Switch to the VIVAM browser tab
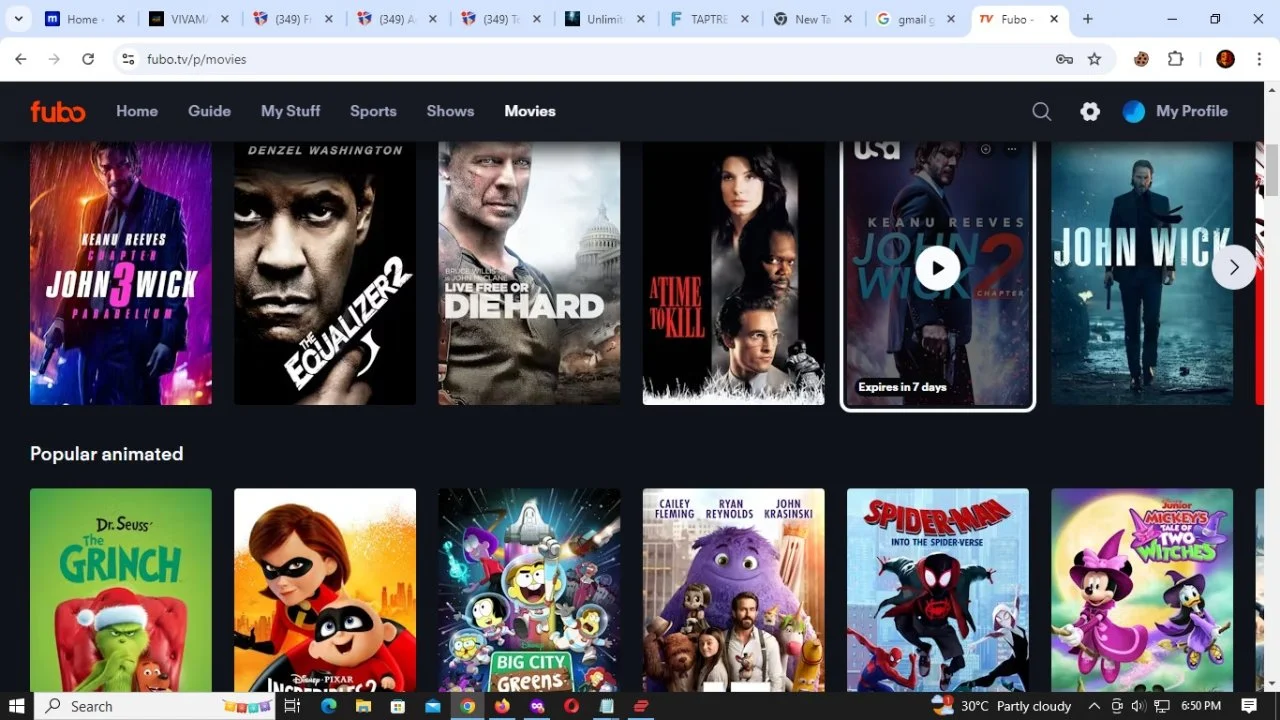The height and width of the screenshot is (720, 1280). click(187, 19)
